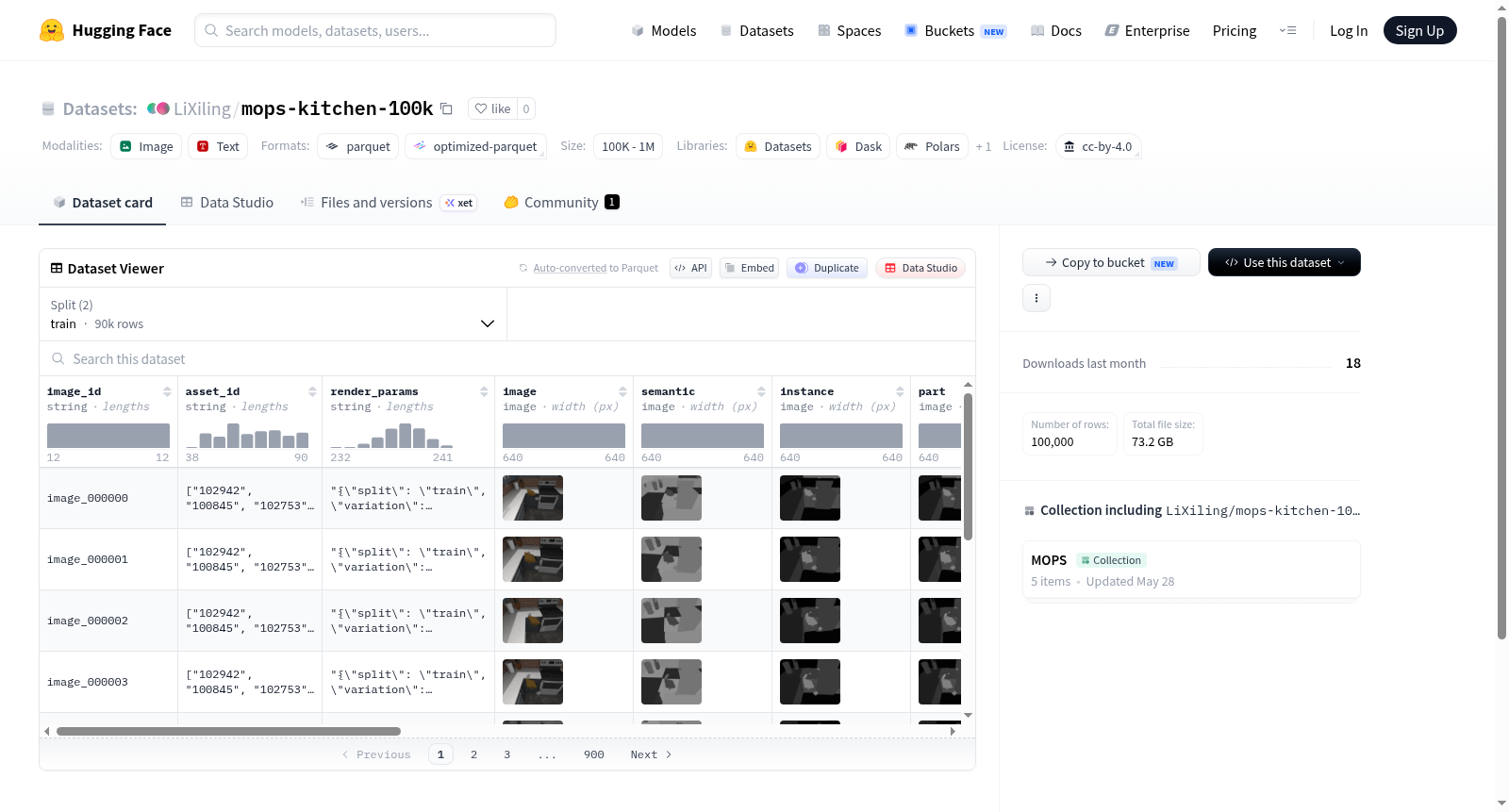Click the LiXiling avatar icon
Viewport: 1509px width, 812px height.
[x=158, y=109]
